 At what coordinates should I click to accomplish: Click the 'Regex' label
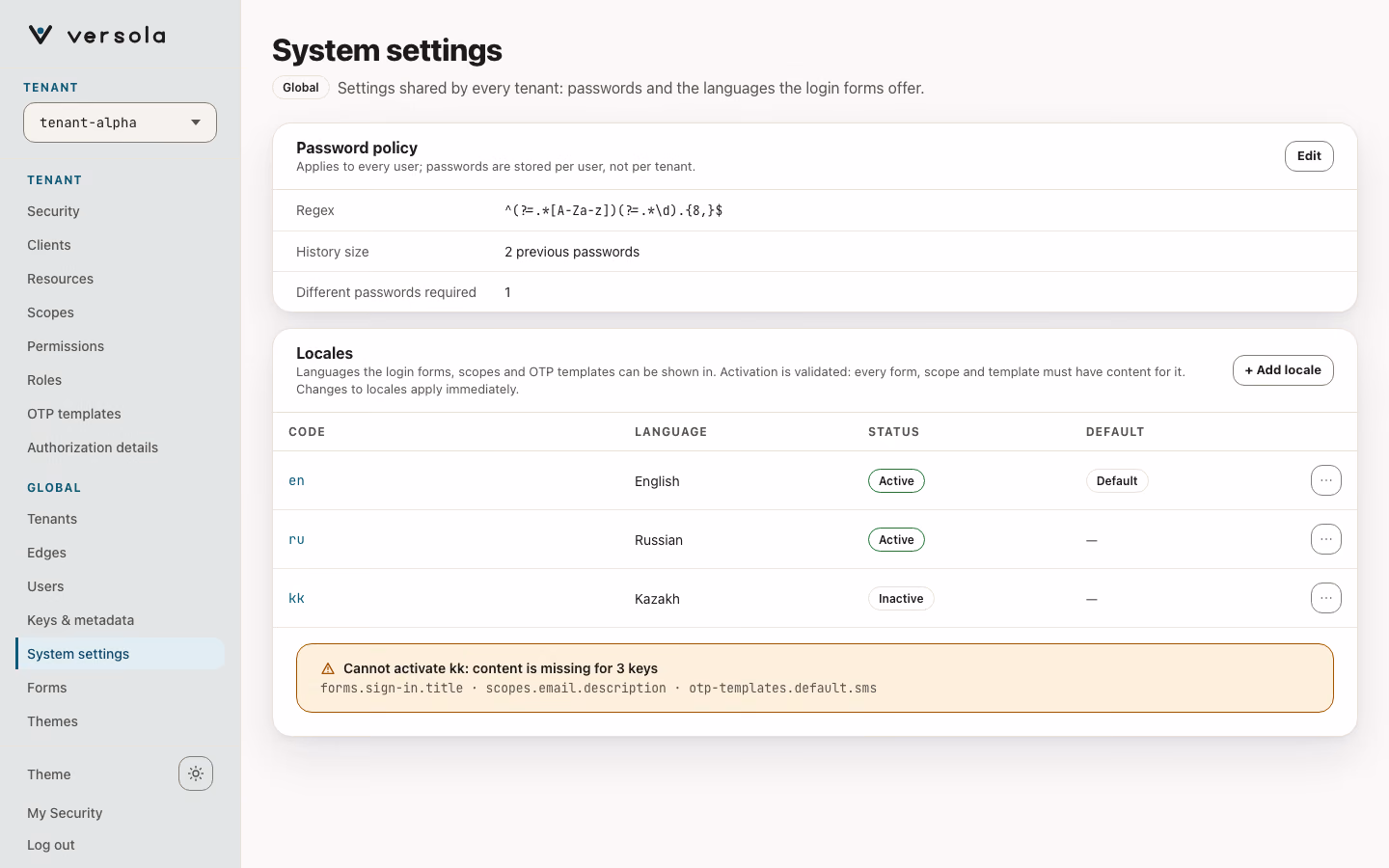click(315, 210)
